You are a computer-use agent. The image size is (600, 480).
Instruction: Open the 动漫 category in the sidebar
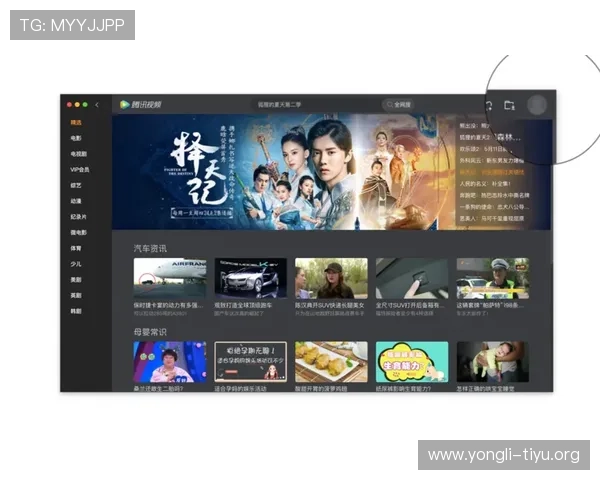click(76, 201)
